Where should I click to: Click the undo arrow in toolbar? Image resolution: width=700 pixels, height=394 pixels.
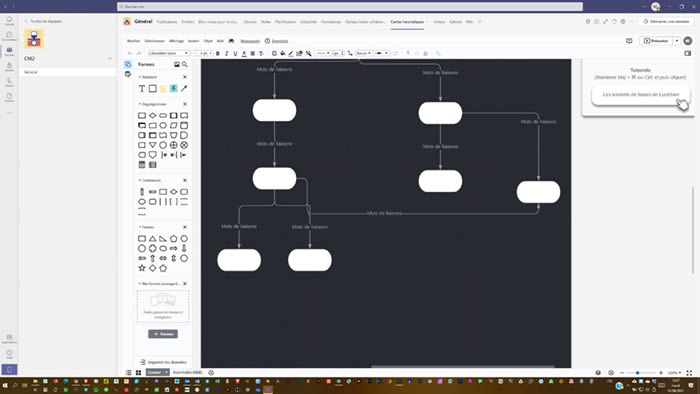coord(130,54)
